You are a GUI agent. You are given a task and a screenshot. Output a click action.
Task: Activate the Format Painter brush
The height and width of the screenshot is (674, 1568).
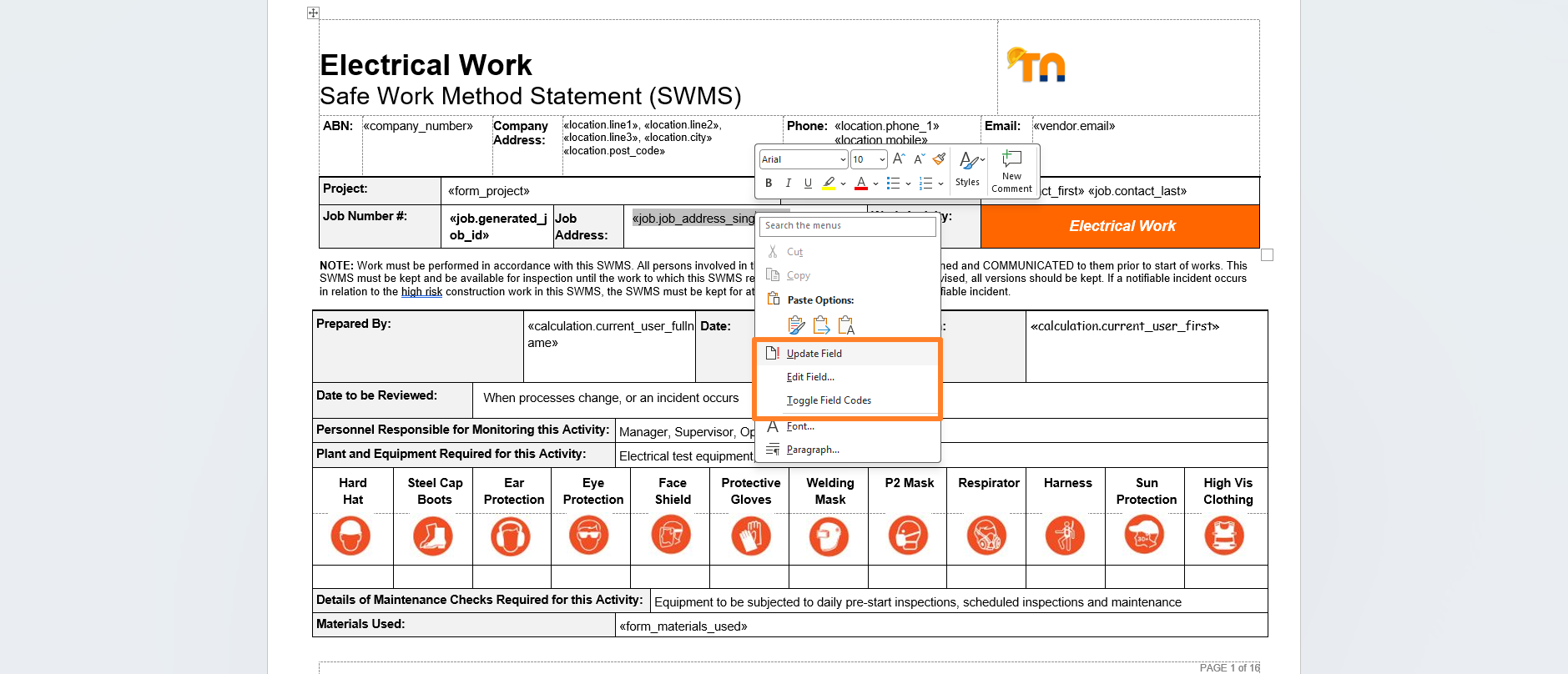point(939,158)
